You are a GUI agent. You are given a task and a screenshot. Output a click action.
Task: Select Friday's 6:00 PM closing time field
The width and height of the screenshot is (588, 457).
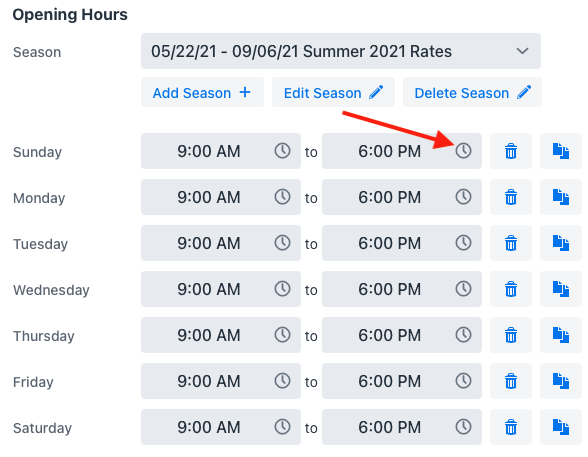[402, 381]
